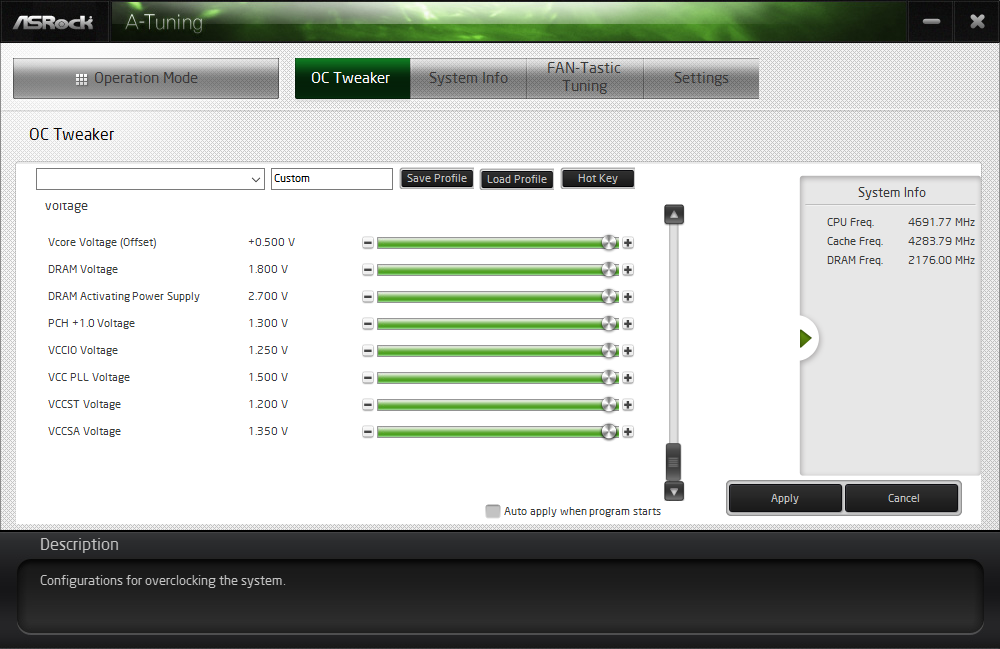Click the VCCSA Voltage value 1.350 V
The height and width of the screenshot is (649, 1000).
268,431
